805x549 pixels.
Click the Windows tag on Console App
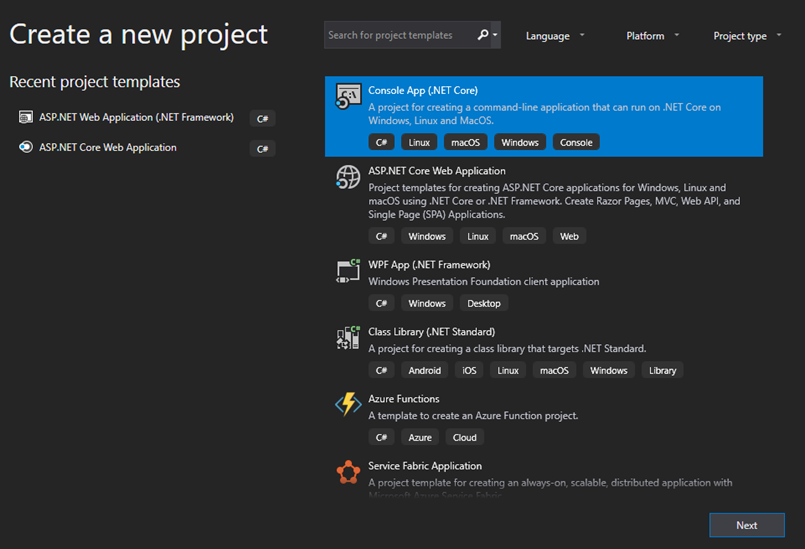click(520, 142)
